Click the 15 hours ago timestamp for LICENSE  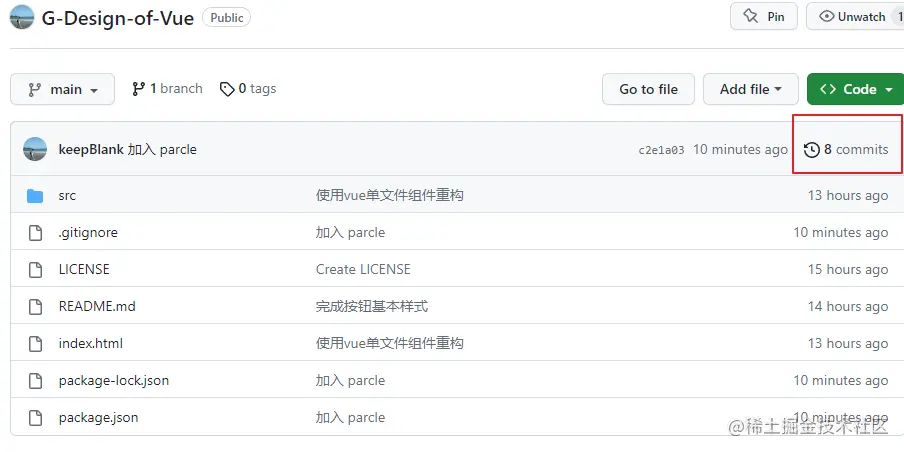pyautogui.click(x=848, y=269)
